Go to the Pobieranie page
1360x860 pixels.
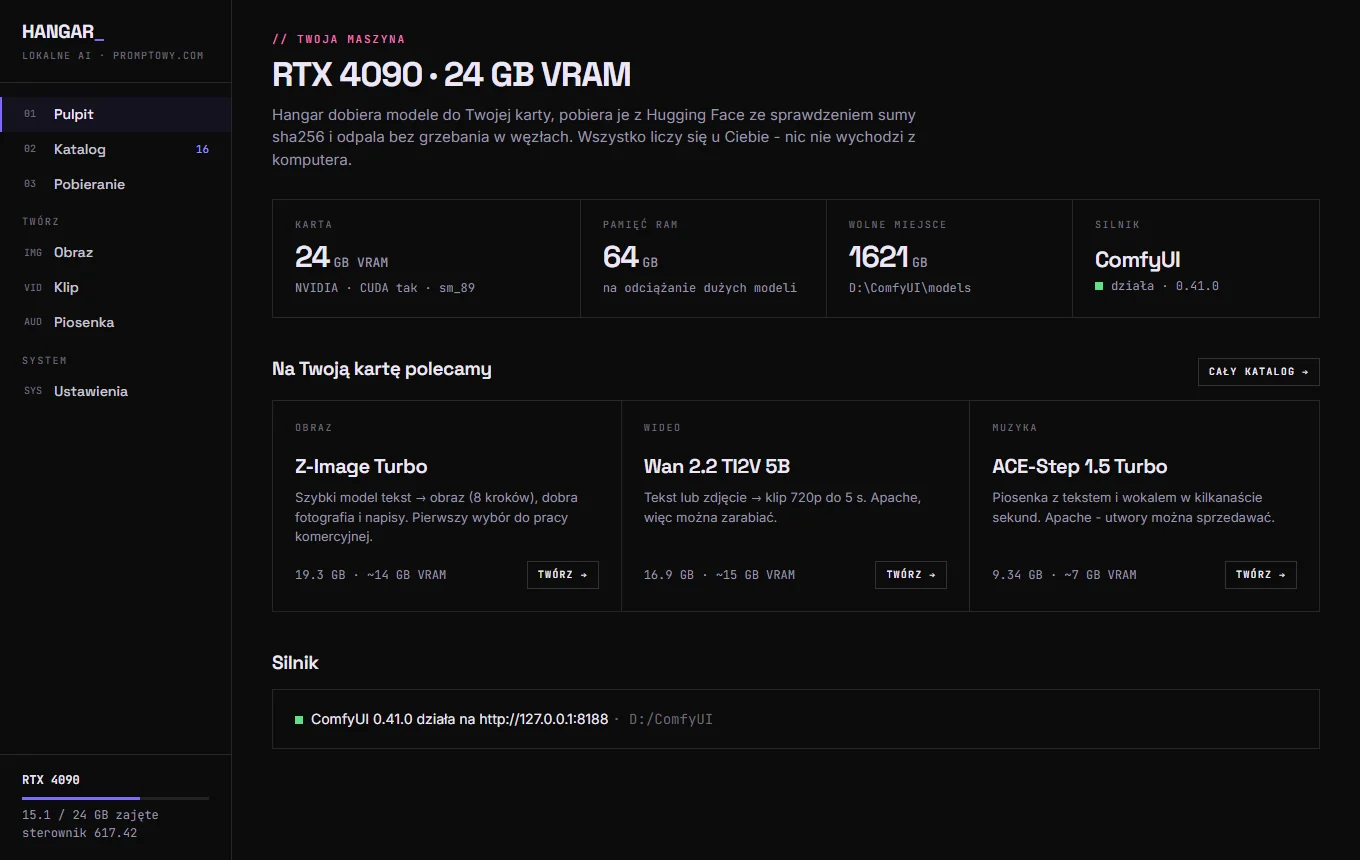click(x=115, y=184)
